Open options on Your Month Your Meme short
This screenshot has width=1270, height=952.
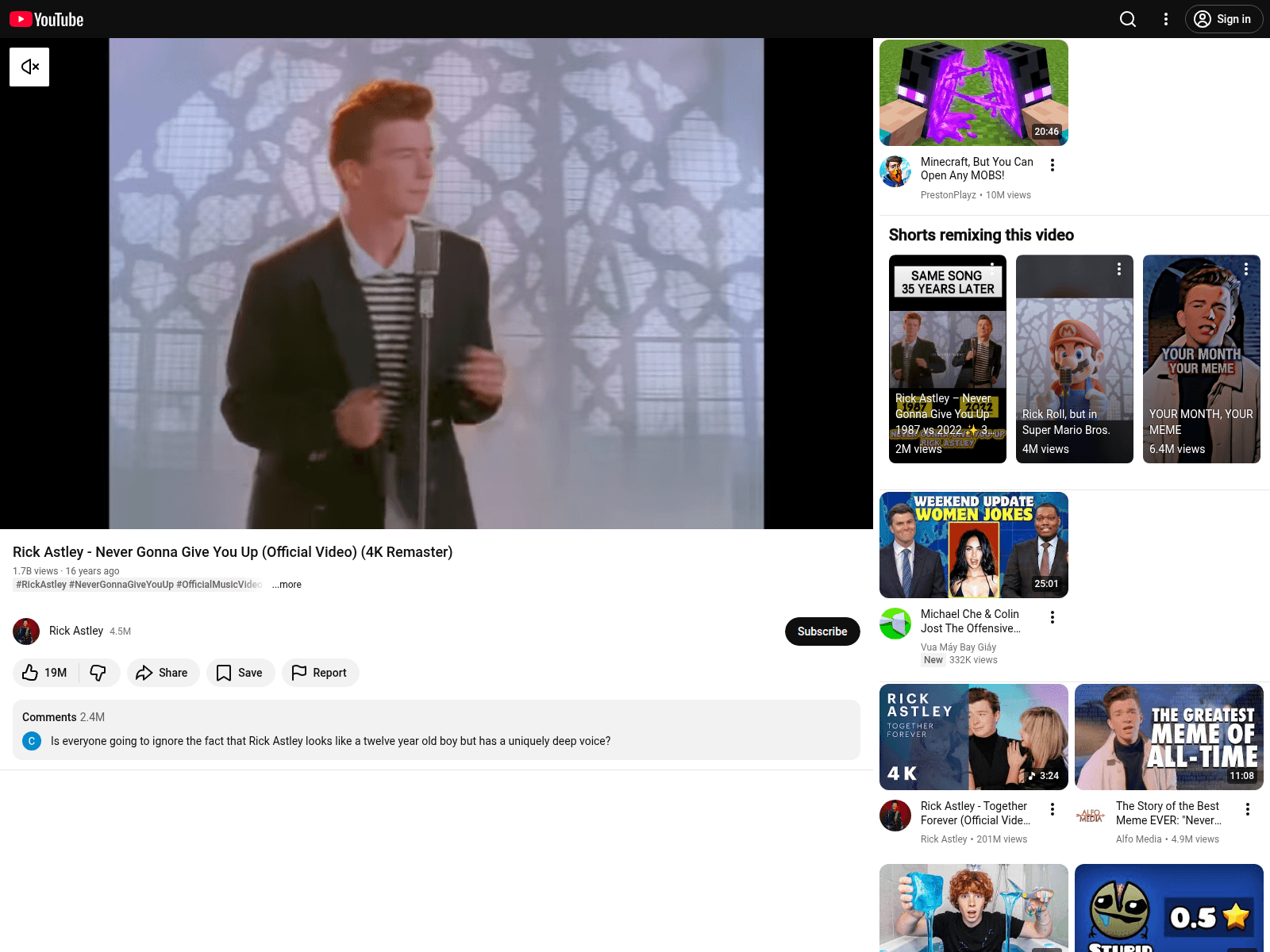click(1246, 269)
